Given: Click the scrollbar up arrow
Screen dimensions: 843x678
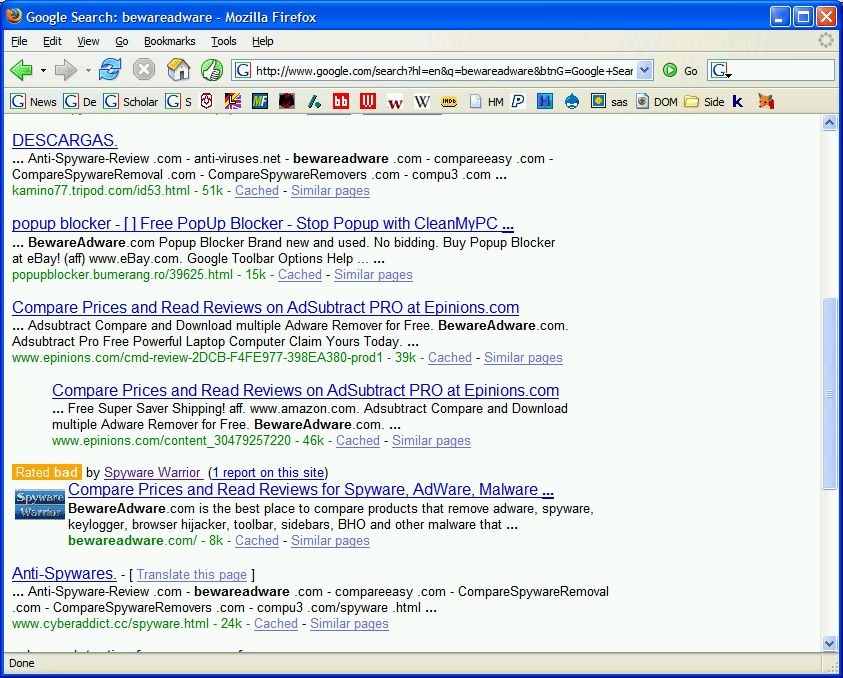Looking at the screenshot, I should 829,123.
